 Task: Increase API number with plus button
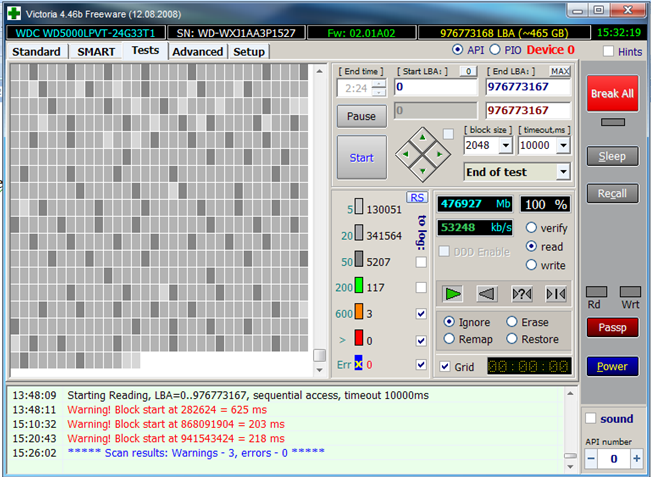coord(636,459)
